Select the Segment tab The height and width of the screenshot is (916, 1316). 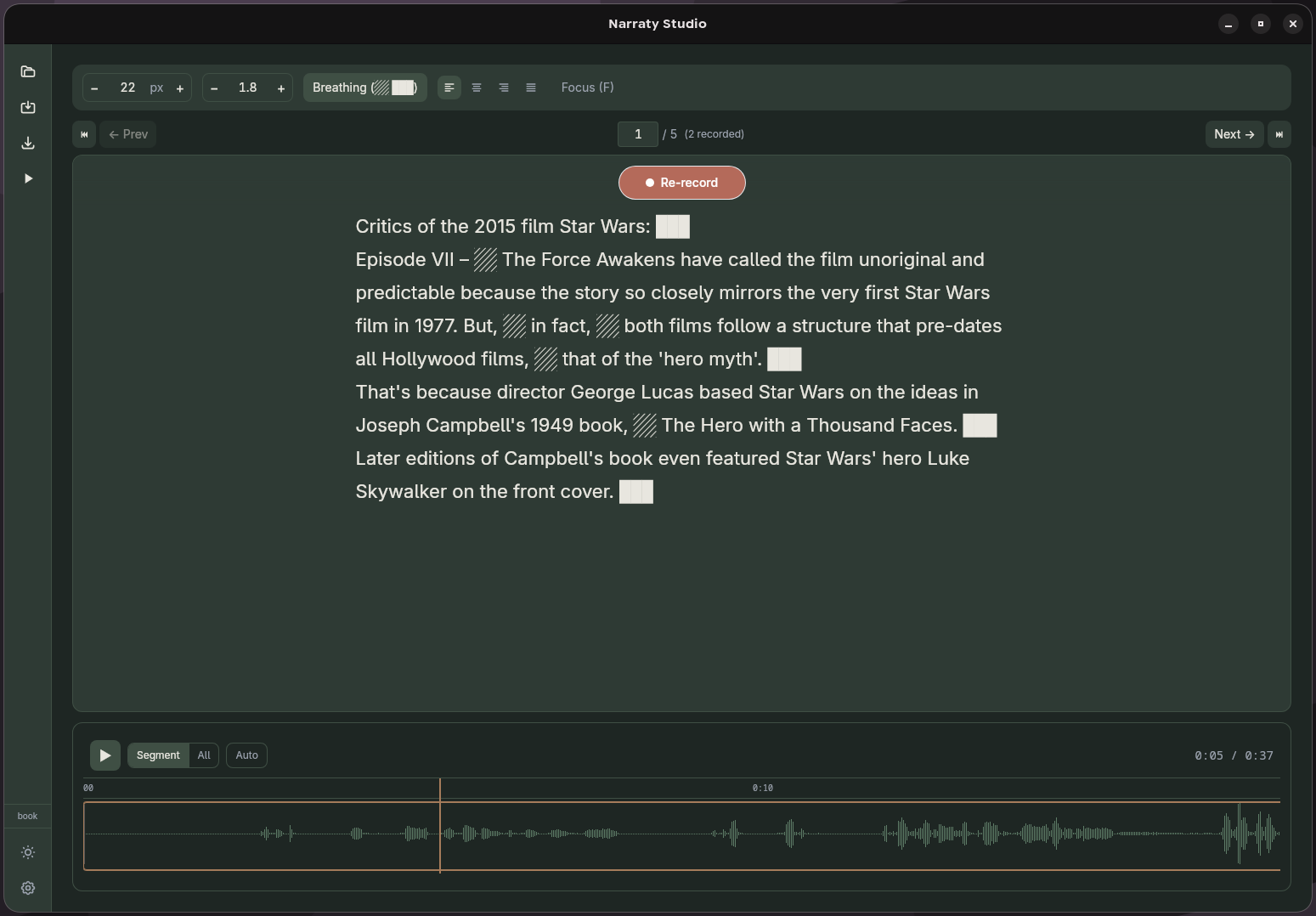pos(157,755)
